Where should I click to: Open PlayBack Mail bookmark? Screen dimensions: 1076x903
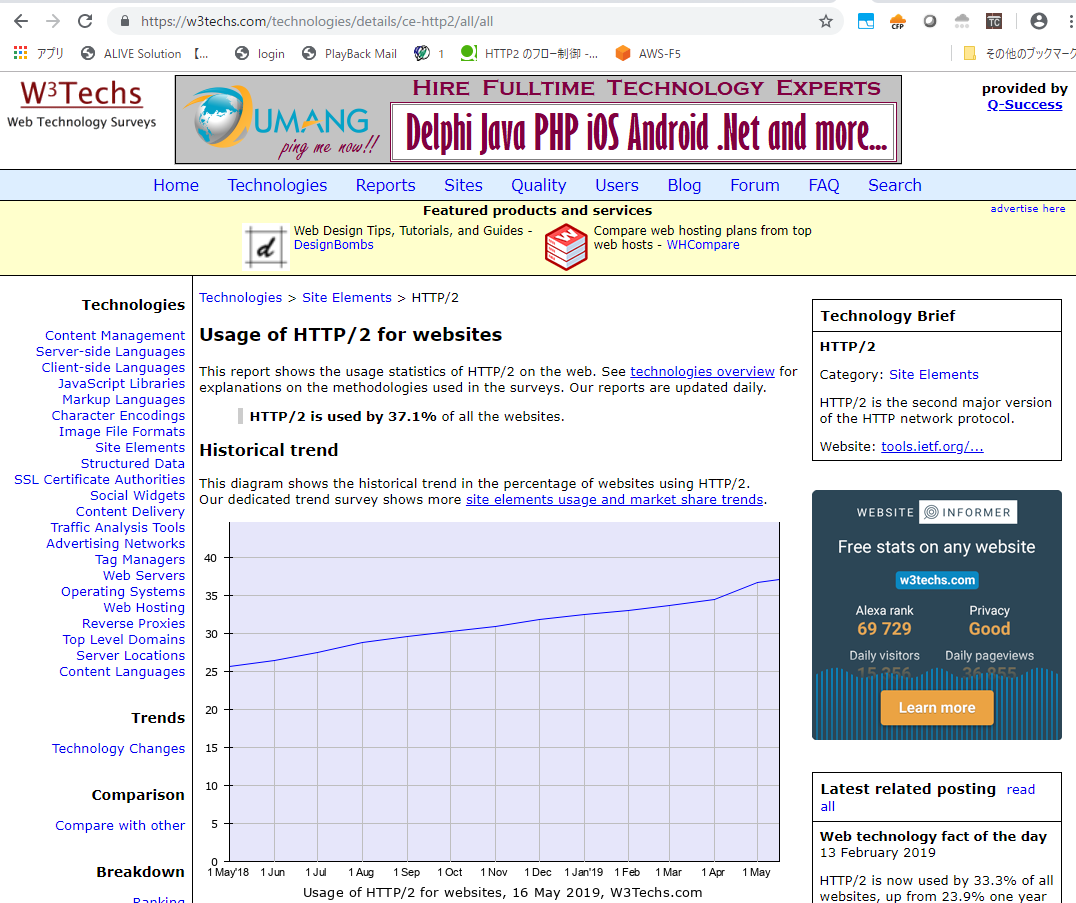pyautogui.click(x=350, y=54)
